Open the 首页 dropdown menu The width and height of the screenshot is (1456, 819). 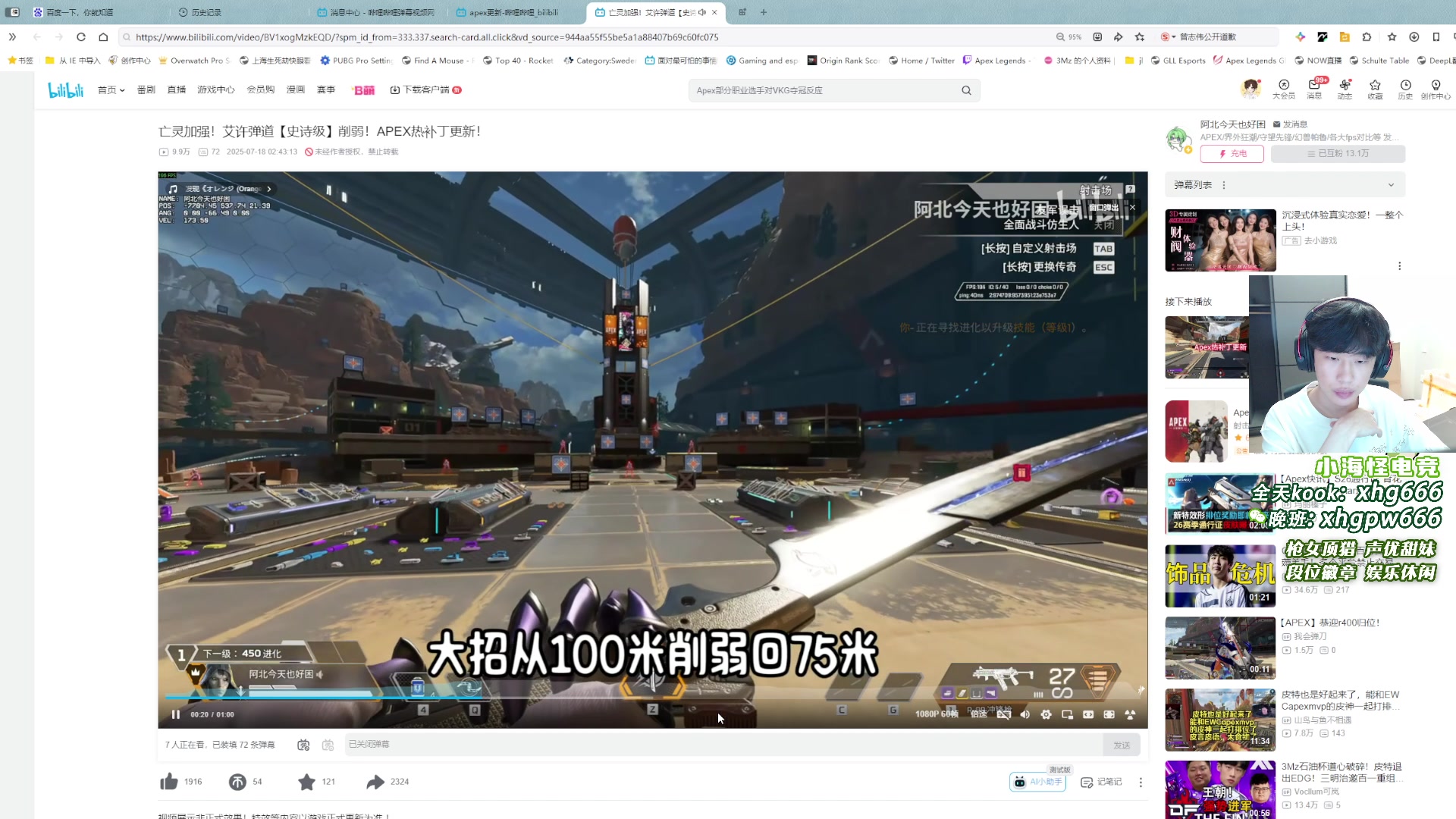click(x=111, y=90)
